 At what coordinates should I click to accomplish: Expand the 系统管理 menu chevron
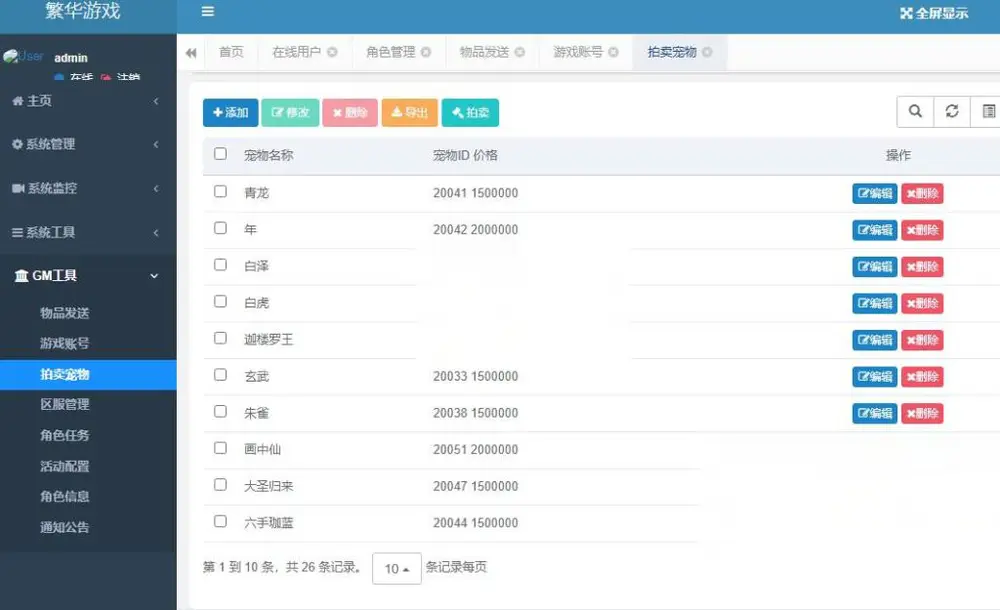156,144
